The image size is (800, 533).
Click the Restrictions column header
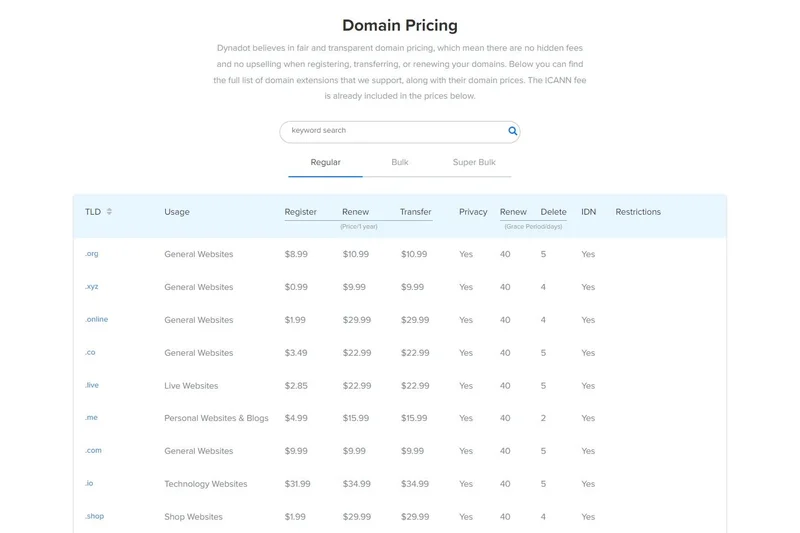click(638, 212)
